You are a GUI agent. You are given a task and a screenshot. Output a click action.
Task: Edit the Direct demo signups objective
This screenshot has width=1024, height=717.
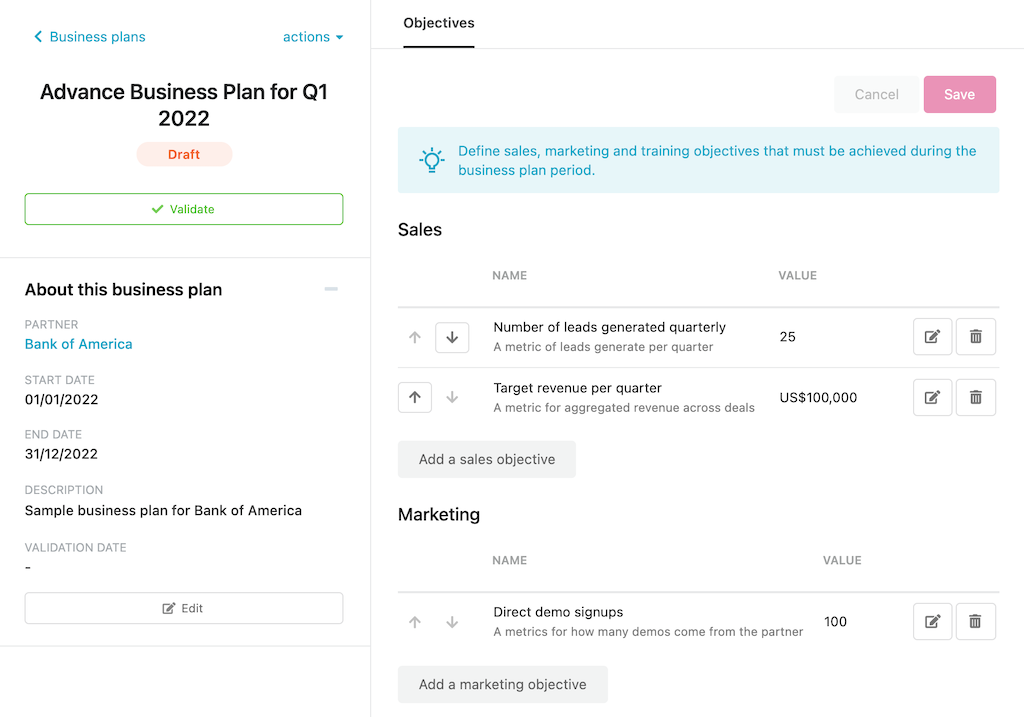[932, 622]
